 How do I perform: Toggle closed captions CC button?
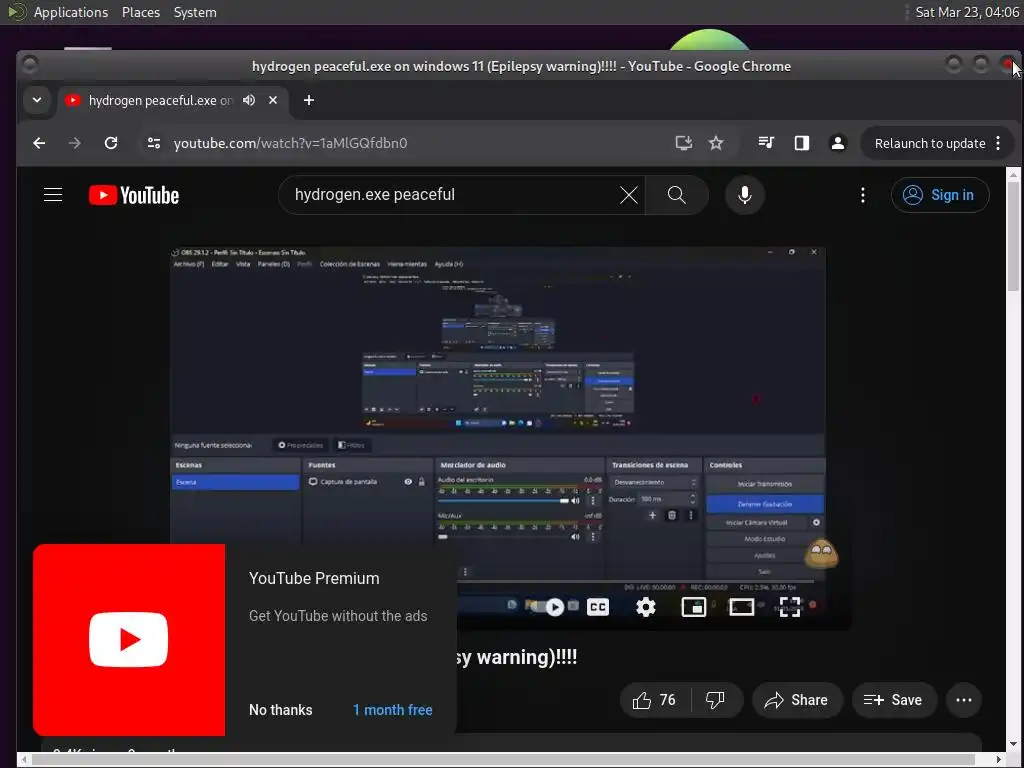598,607
